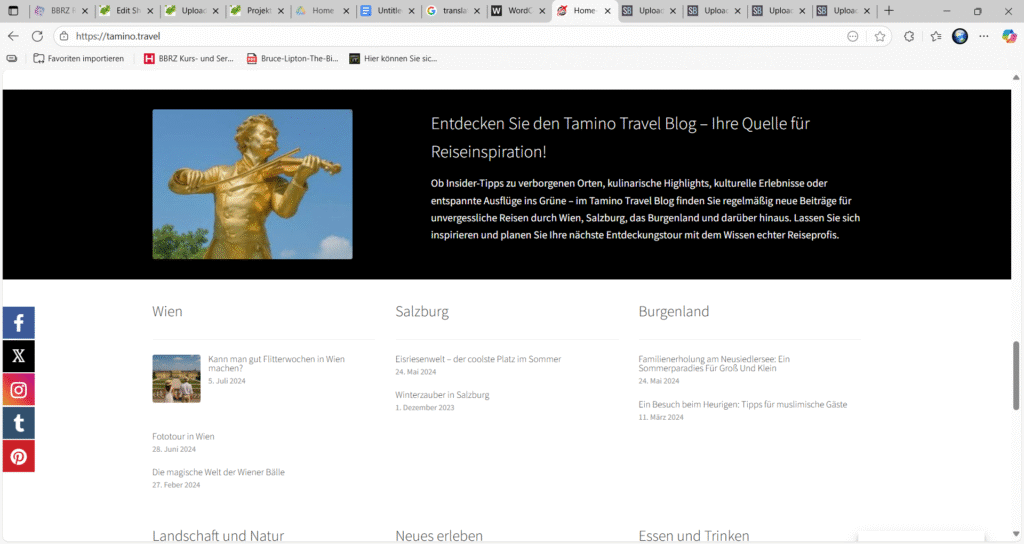Viewport: 1024px width, 544px height.
Task: Click the X (Twitter) social icon
Action: point(18,356)
